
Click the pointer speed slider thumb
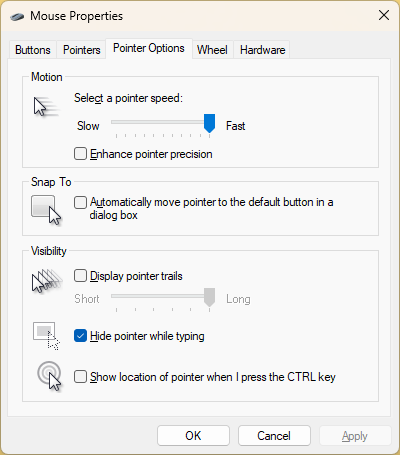click(x=209, y=123)
